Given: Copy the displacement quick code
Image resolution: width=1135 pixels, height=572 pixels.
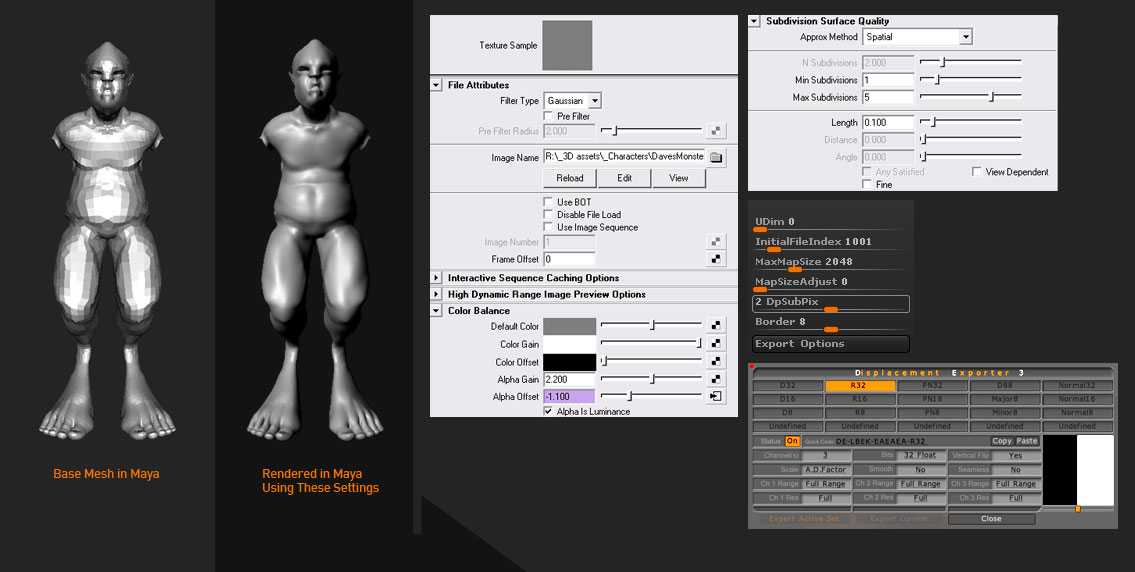Looking at the screenshot, I should [1002, 441].
